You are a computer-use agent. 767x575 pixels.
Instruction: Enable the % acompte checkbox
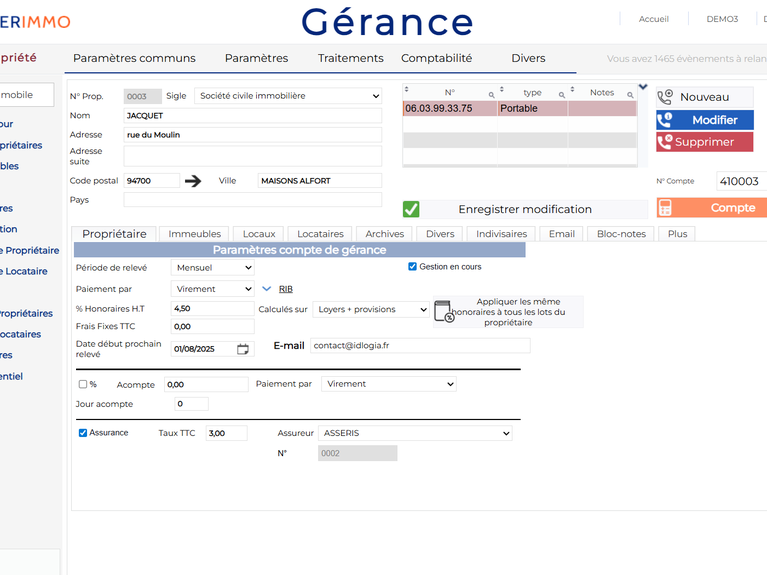[83, 384]
